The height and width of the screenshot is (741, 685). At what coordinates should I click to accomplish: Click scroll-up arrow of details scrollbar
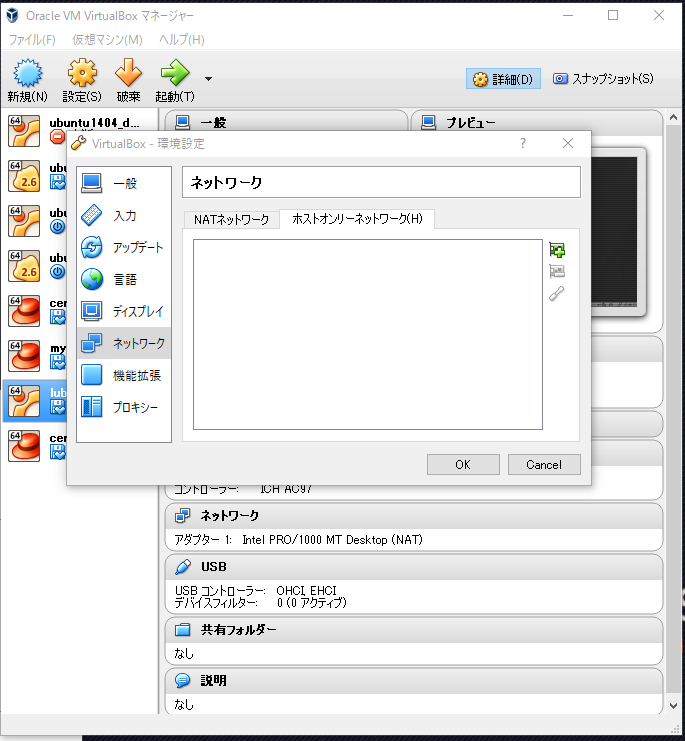(674, 117)
